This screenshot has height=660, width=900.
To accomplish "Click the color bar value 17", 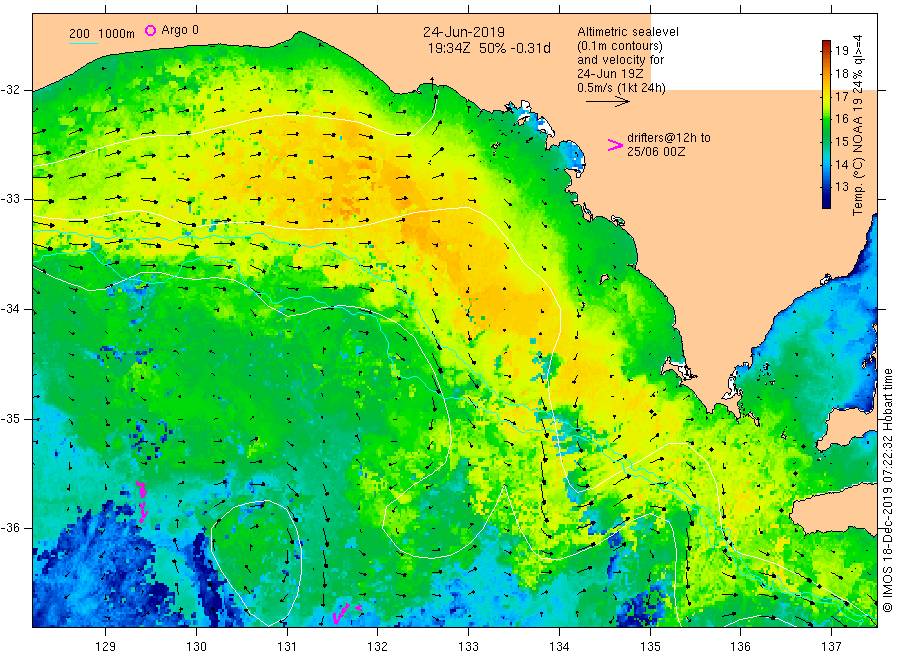I will [841, 96].
